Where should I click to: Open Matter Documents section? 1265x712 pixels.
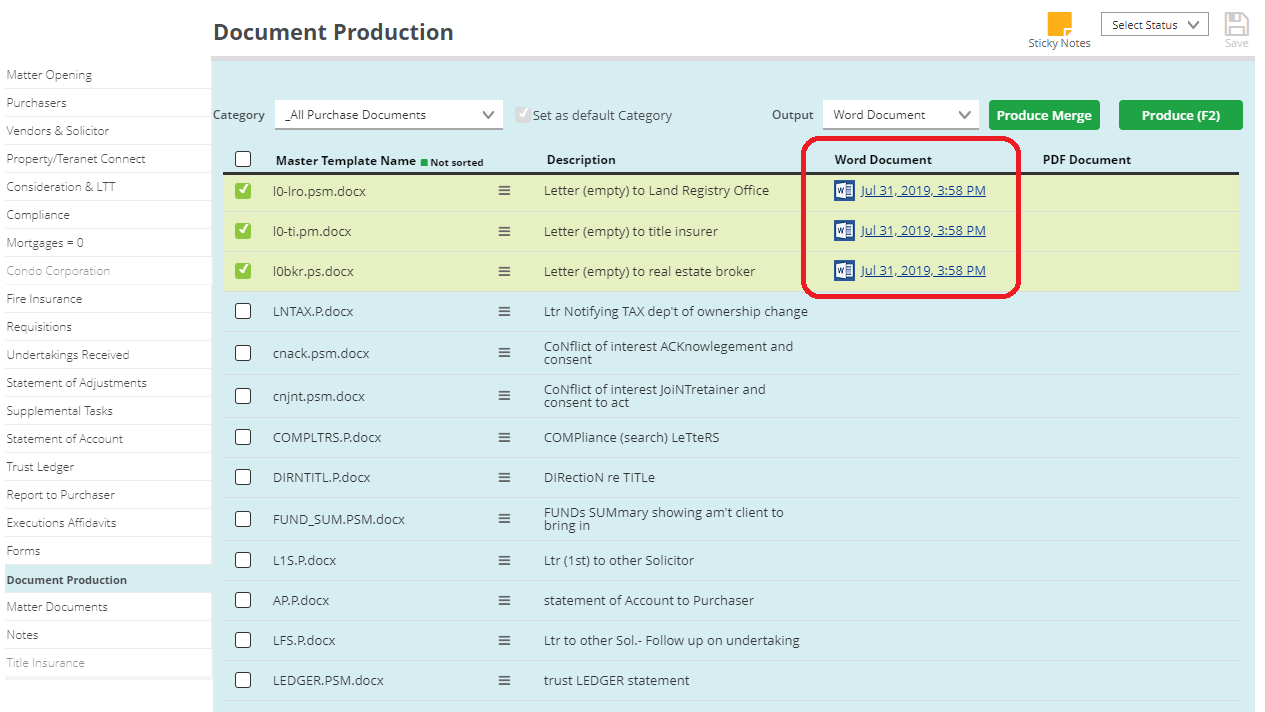(x=57, y=607)
